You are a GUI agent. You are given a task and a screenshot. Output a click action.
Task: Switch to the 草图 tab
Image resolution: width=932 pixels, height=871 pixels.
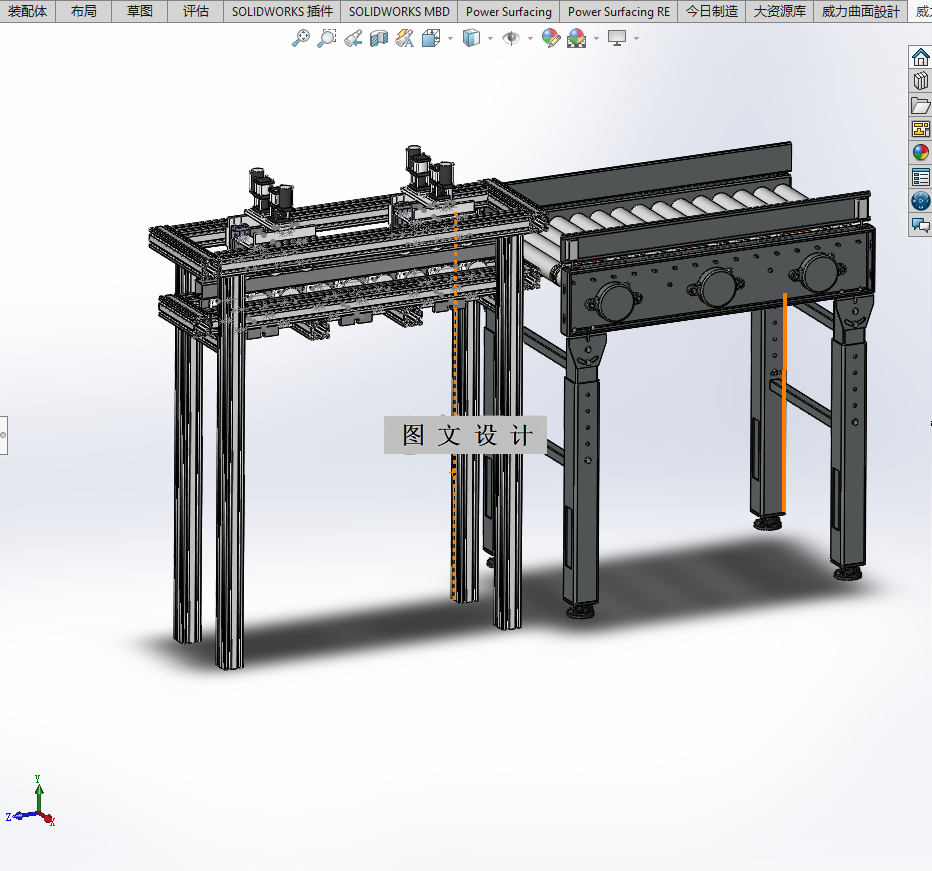click(x=140, y=11)
